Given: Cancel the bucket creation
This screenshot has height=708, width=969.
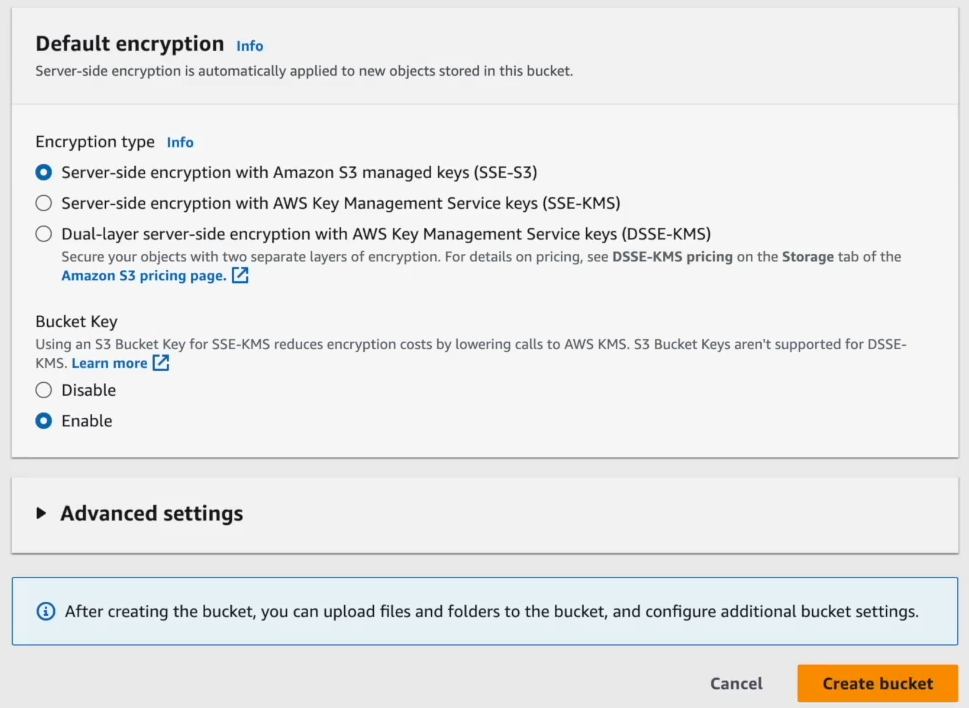Looking at the screenshot, I should click(x=736, y=683).
